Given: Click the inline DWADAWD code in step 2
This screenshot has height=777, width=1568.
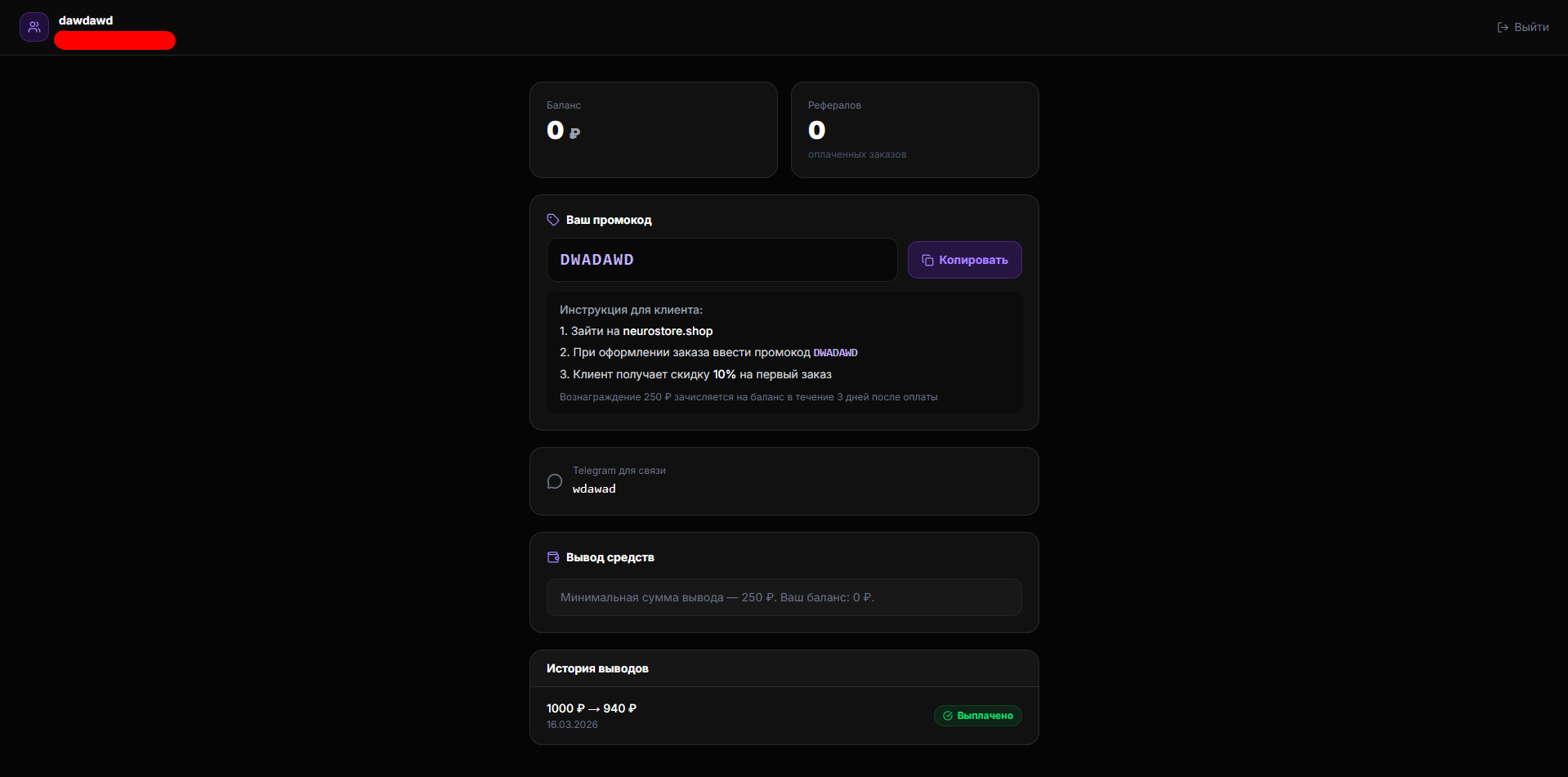Looking at the screenshot, I should [835, 353].
